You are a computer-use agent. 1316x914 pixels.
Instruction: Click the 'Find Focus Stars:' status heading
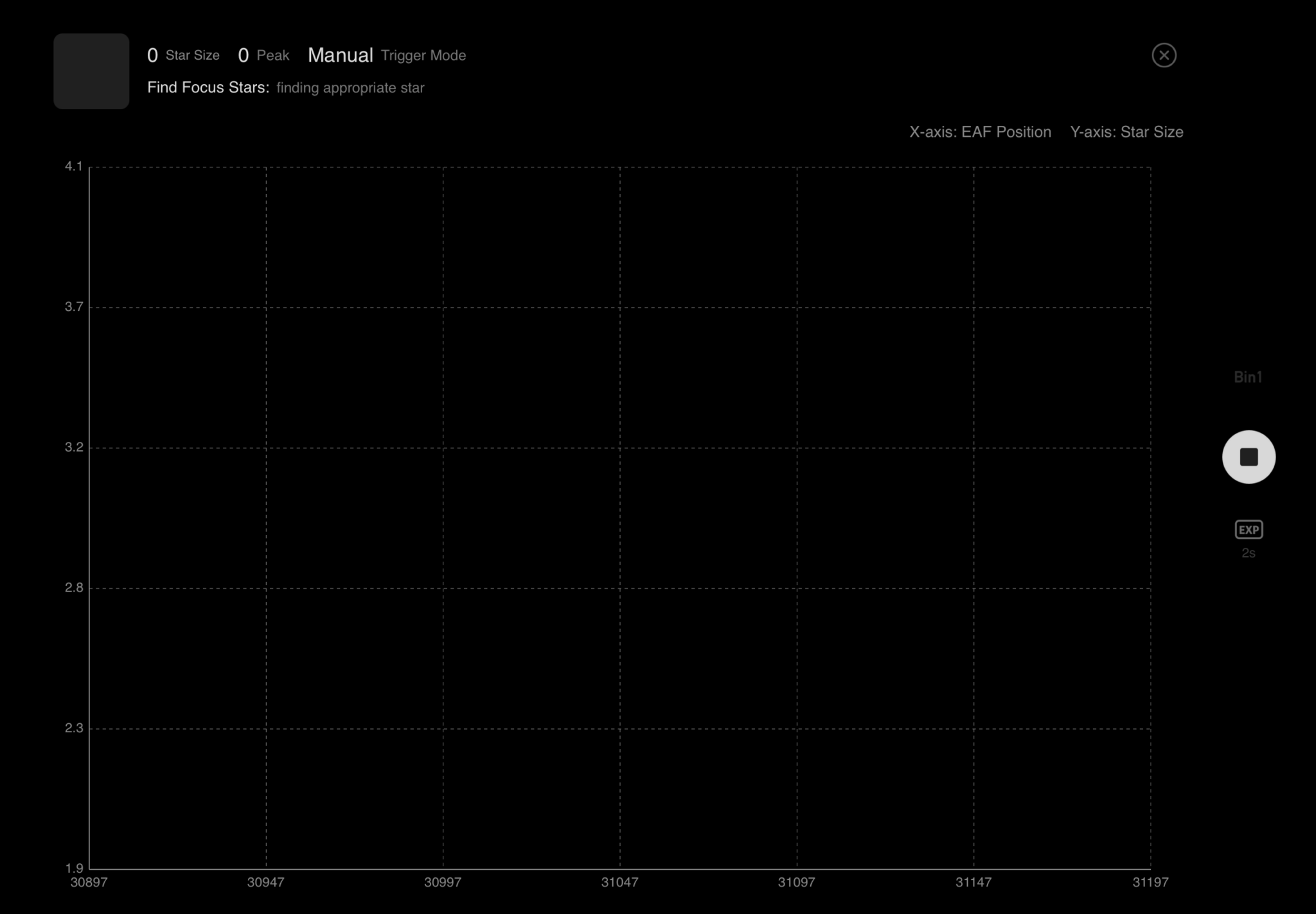click(x=208, y=87)
